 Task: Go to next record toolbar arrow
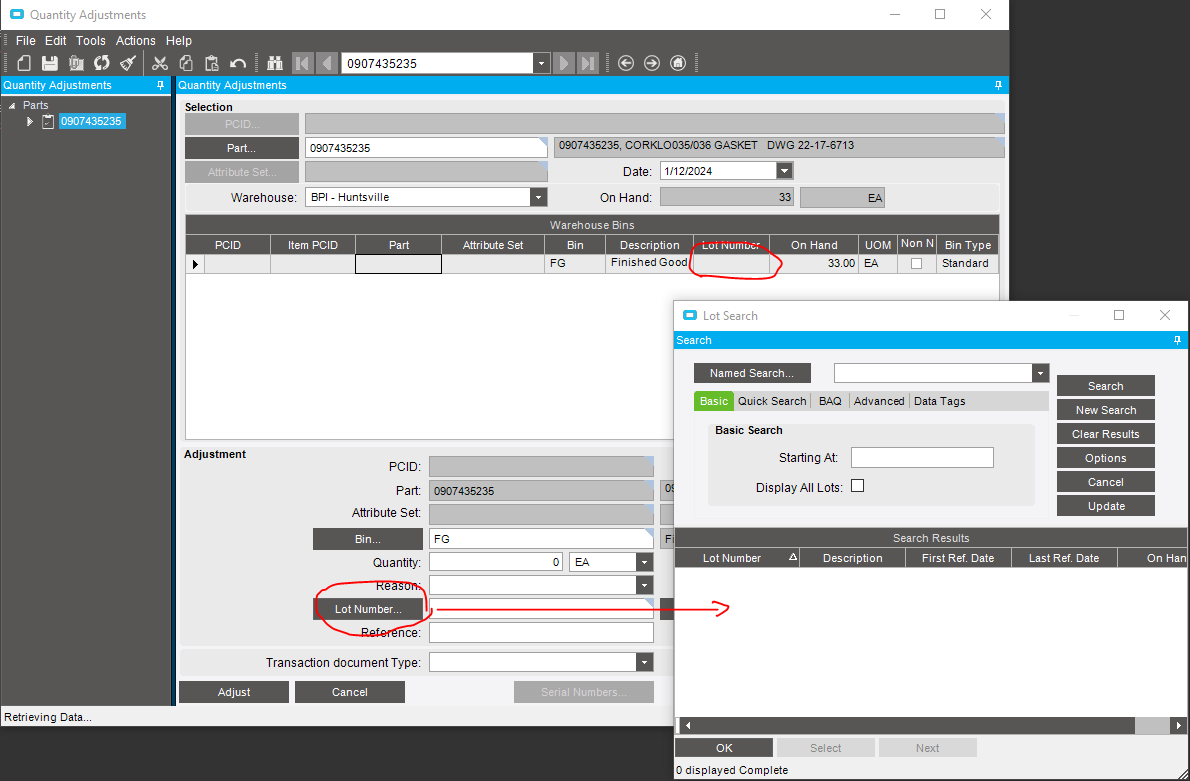pos(564,63)
